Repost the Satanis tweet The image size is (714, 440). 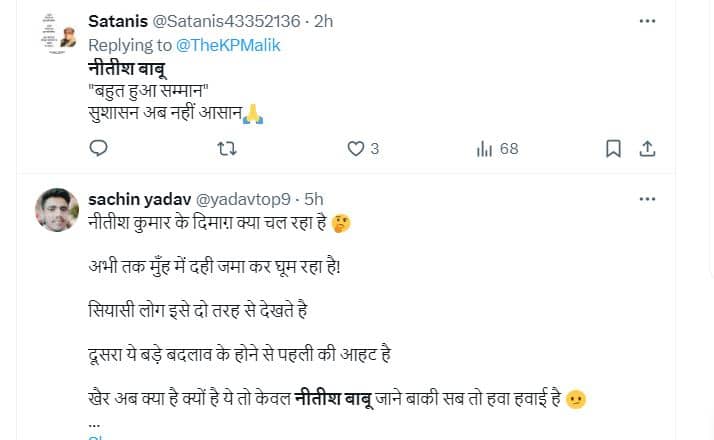pyautogui.click(x=227, y=149)
